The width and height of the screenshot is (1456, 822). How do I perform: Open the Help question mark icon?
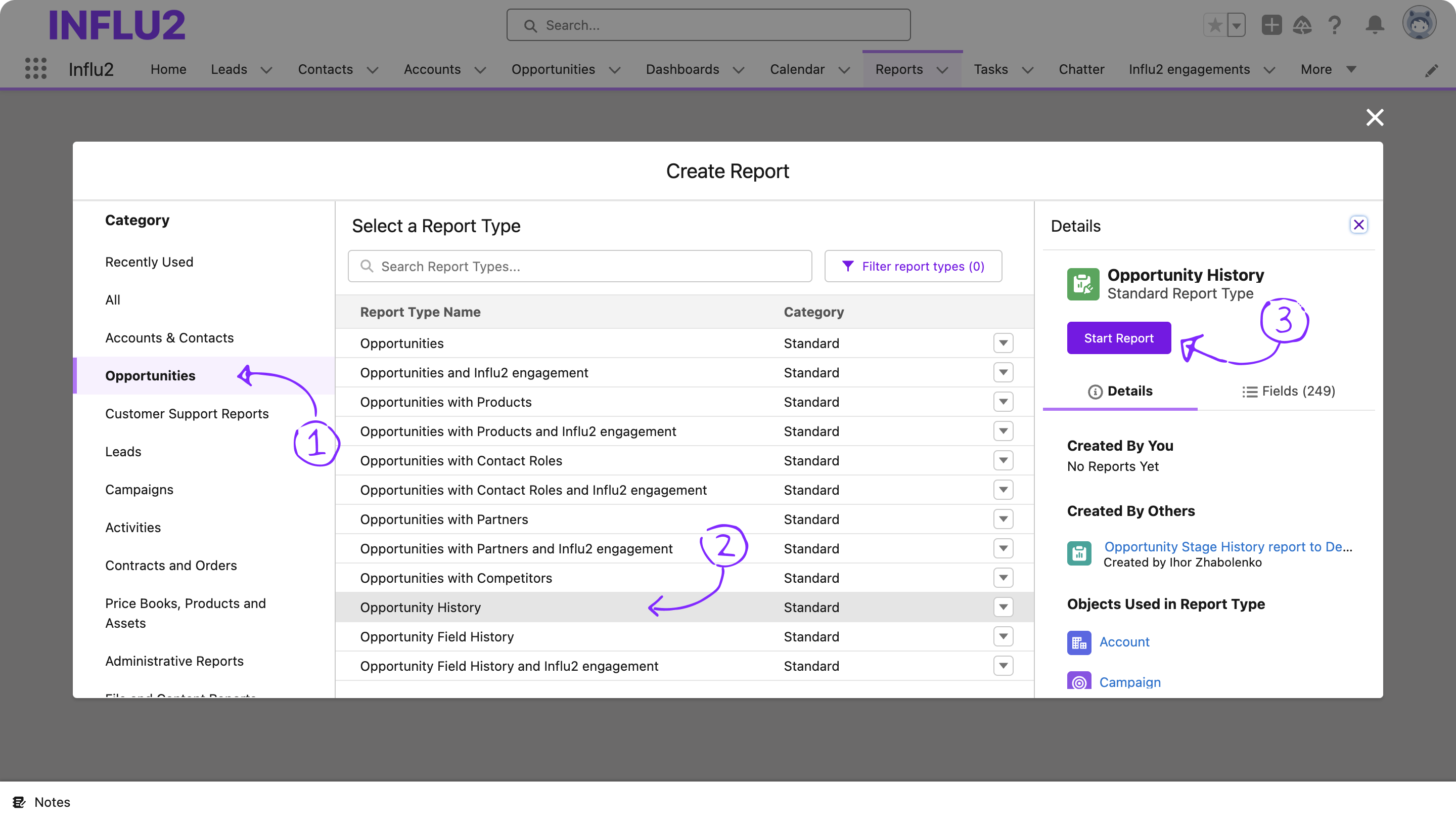click(x=1335, y=25)
